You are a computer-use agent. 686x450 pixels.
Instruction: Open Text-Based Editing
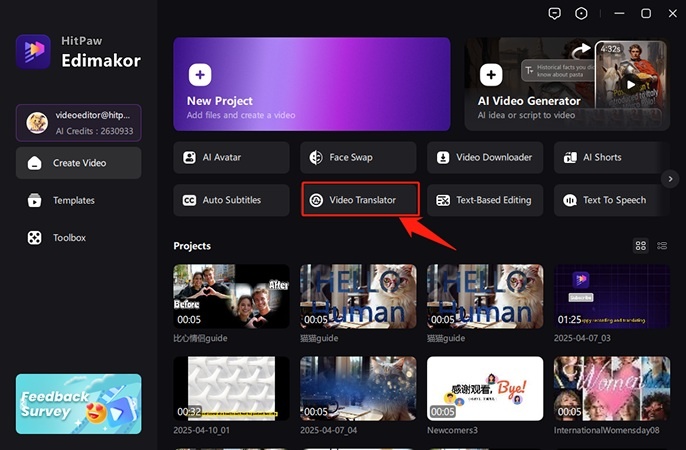coord(485,200)
